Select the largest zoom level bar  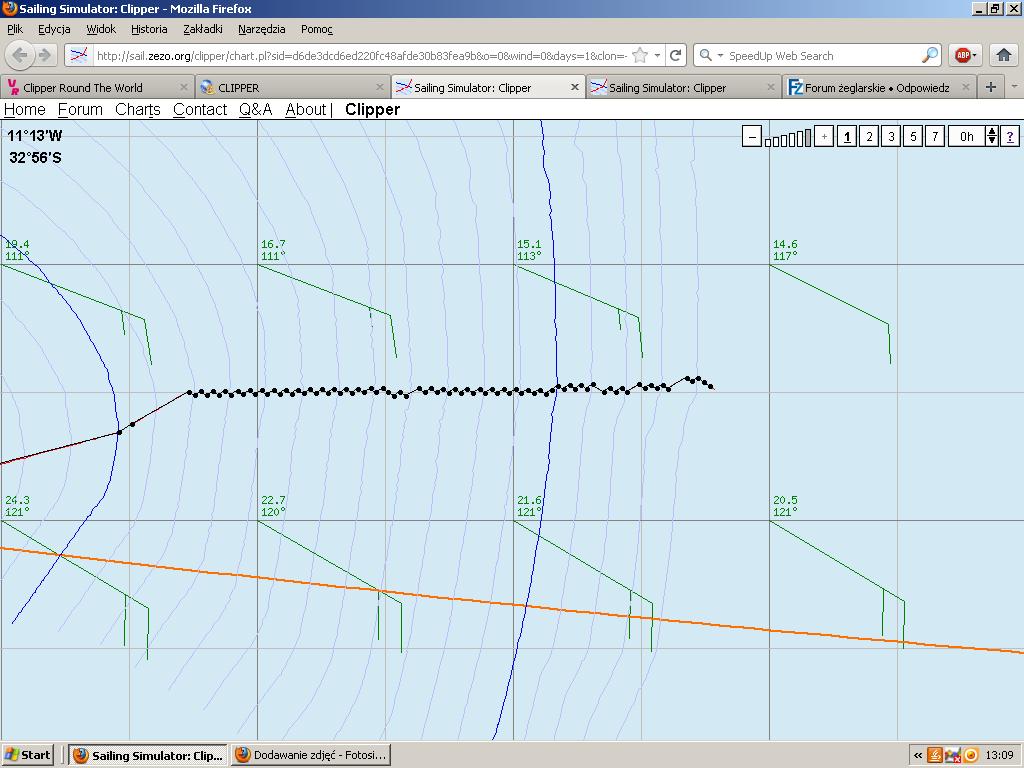click(x=807, y=138)
